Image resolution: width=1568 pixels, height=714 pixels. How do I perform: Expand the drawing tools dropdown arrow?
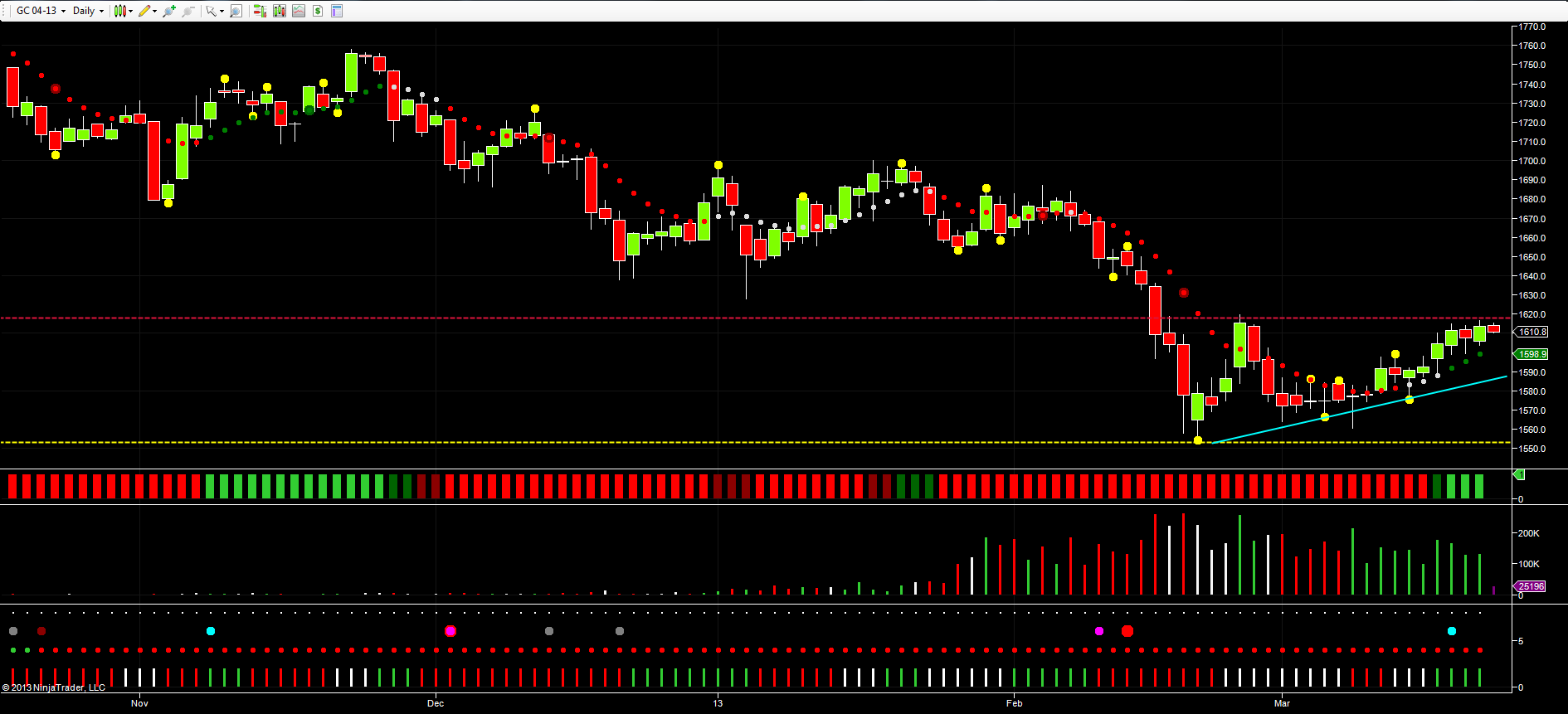pos(155,11)
